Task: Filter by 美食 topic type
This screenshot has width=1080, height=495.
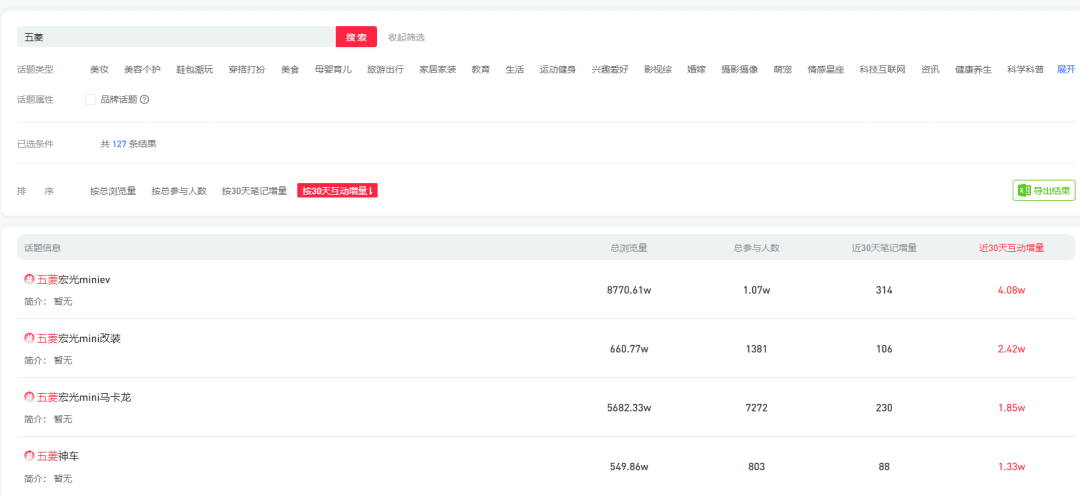Action: coord(290,70)
